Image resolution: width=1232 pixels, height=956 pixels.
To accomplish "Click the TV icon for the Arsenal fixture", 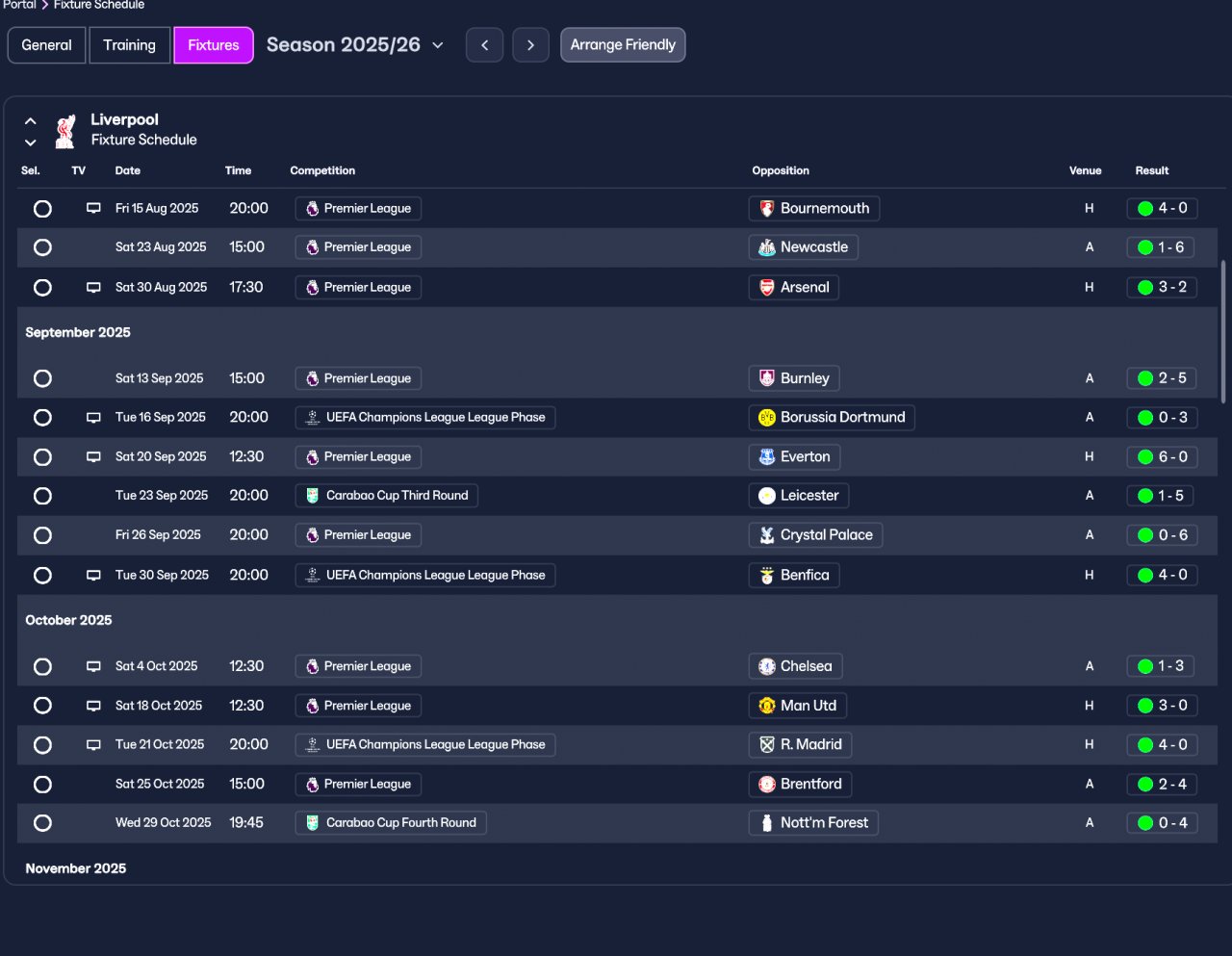I will click(93, 288).
